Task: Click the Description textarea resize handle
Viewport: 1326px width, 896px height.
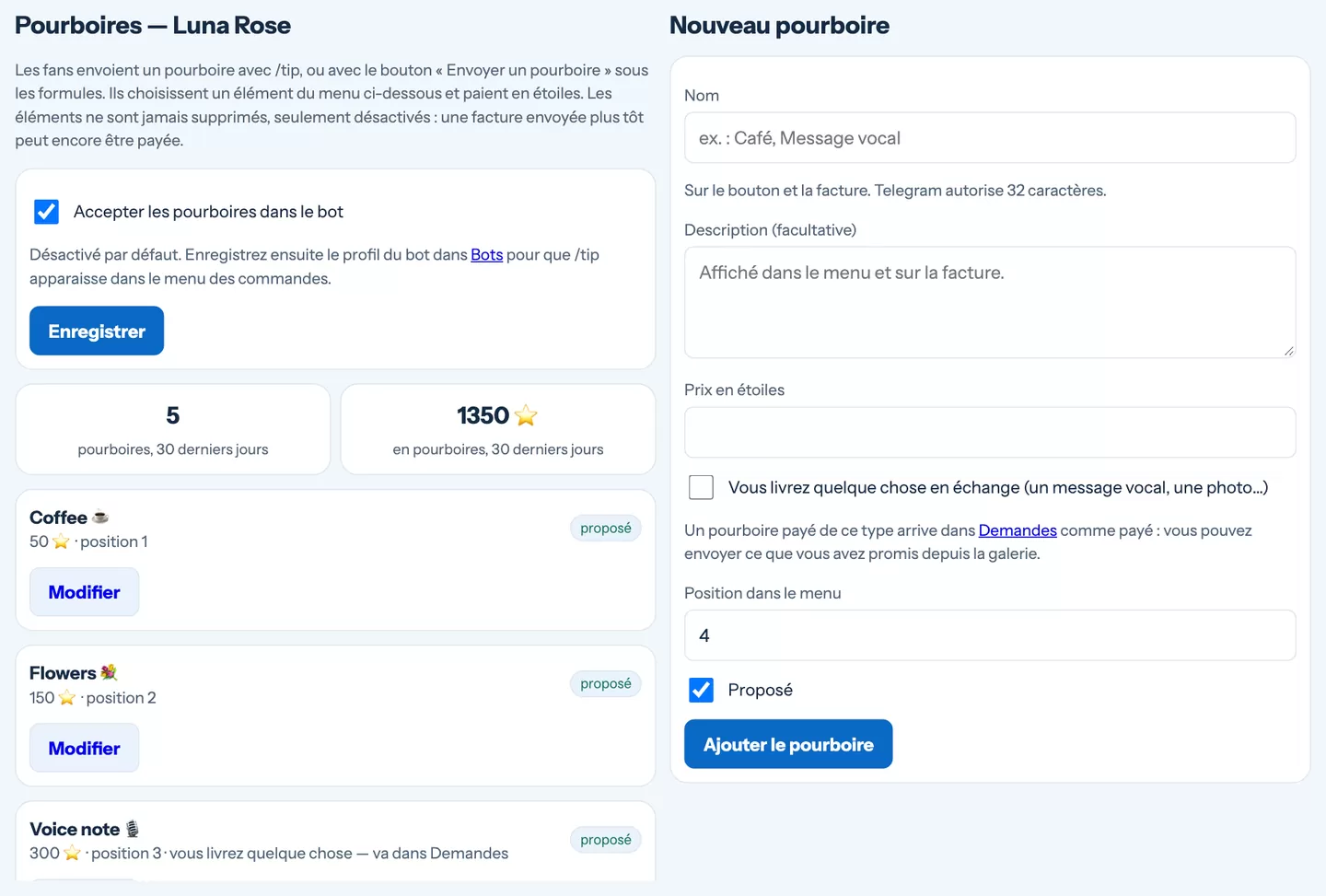Action: coord(1288,350)
